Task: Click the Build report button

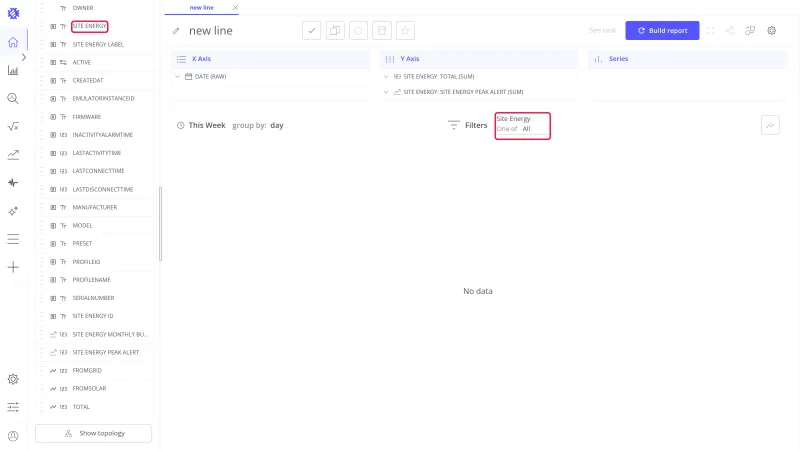Action: point(662,31)
